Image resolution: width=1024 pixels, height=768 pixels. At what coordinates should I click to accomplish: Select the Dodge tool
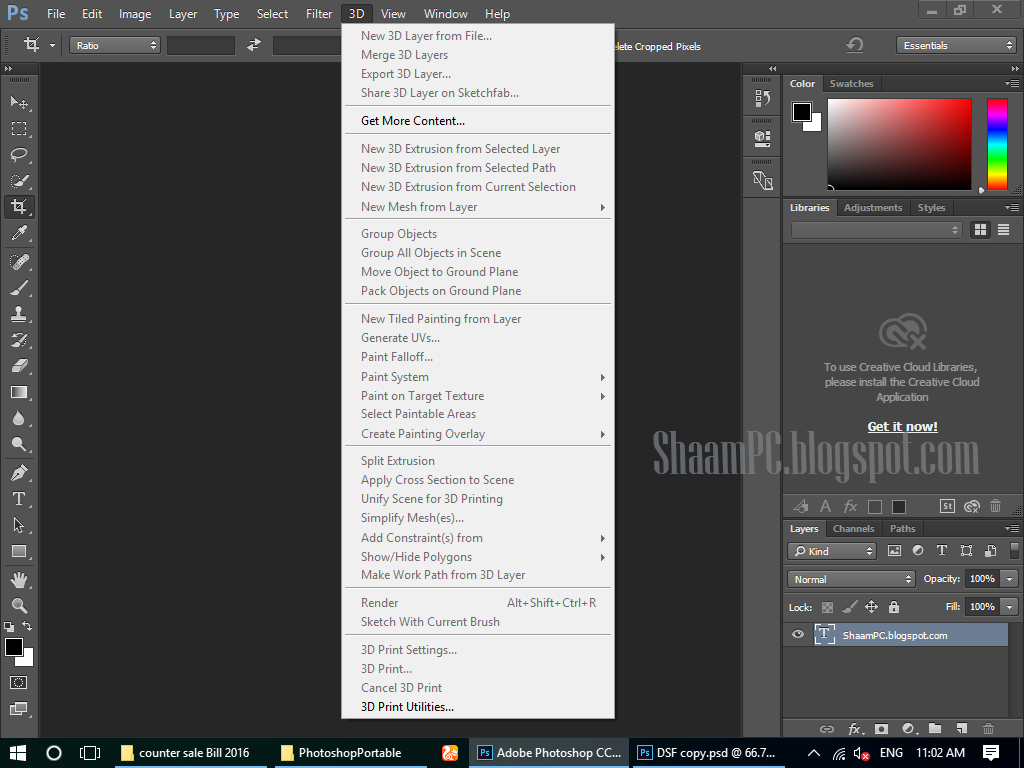[x=19, y=445]
